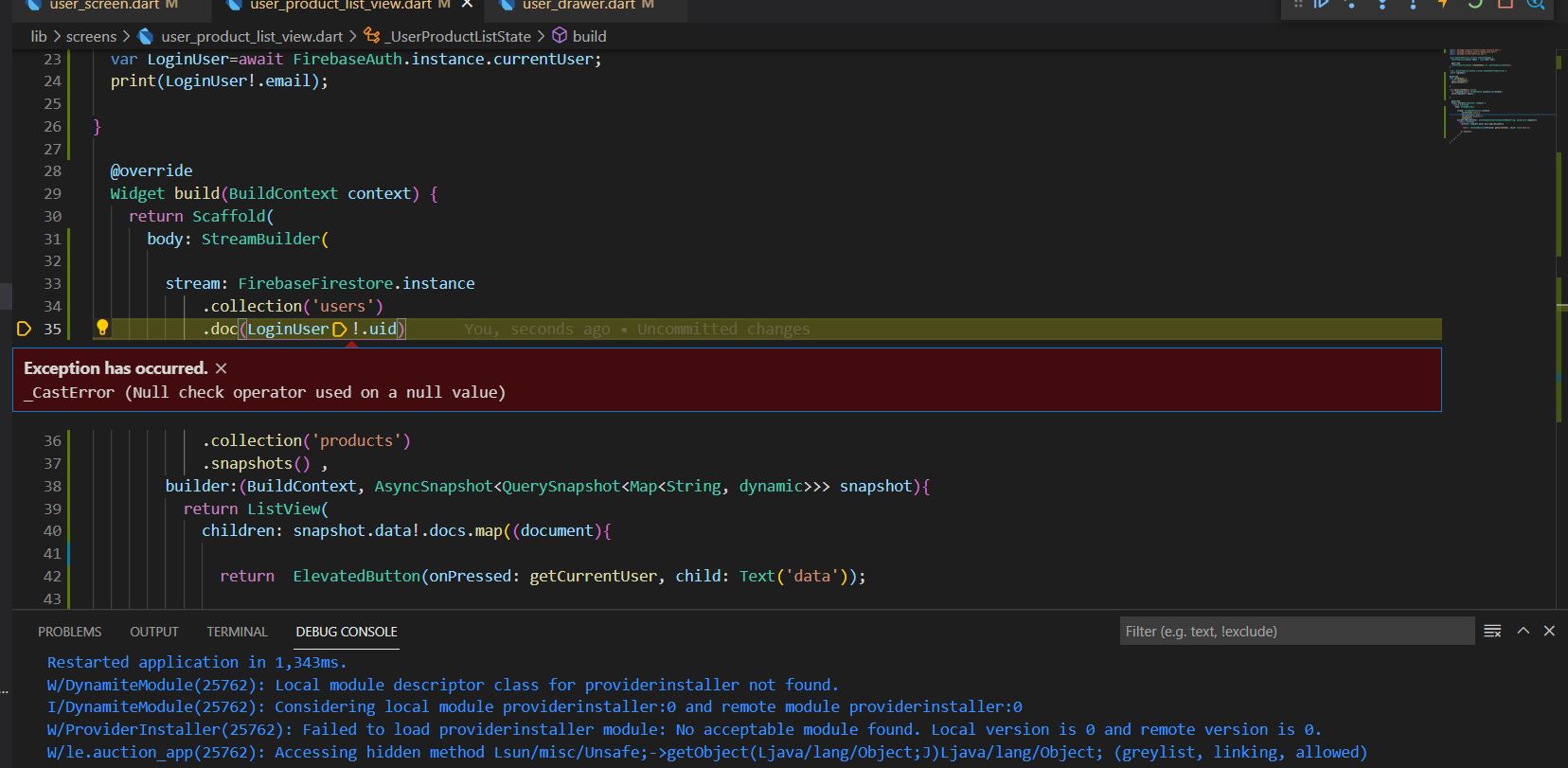Screen dimensions: 1568x768
Task: Click 'return ListView(' on line 39
Action: [x=256, y=509]
